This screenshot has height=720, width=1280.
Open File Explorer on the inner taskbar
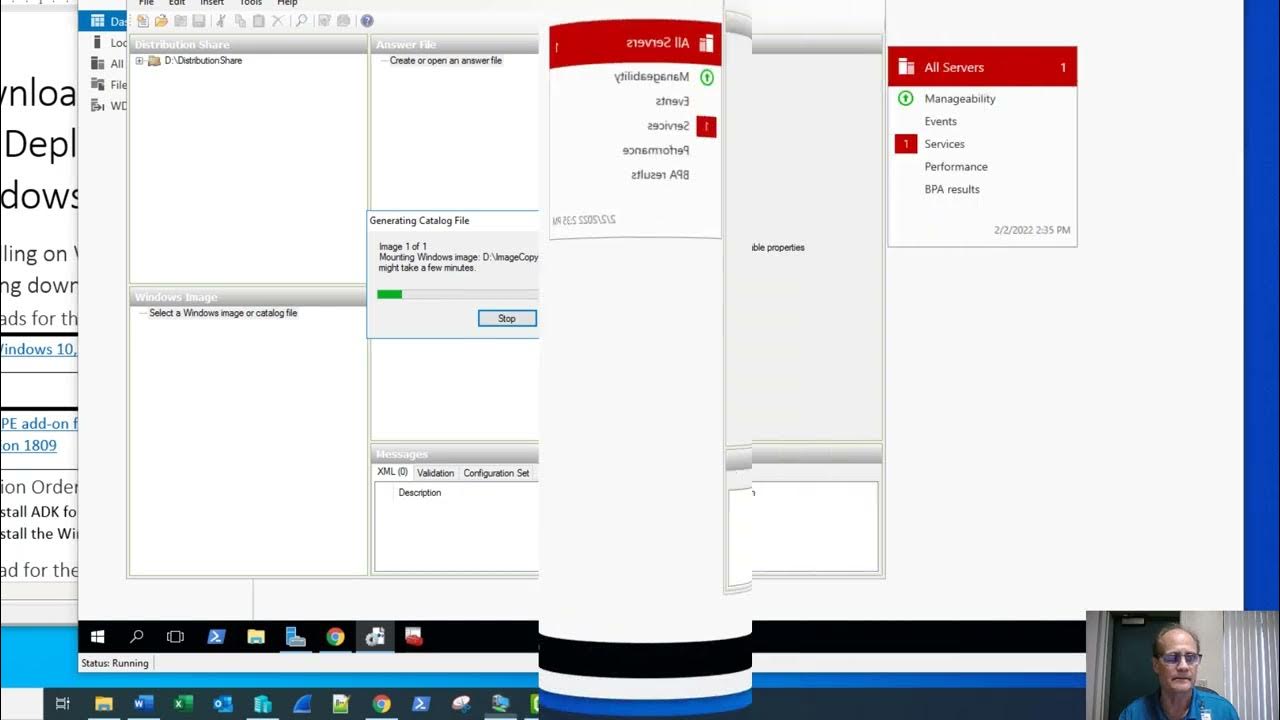coord(256,637)
